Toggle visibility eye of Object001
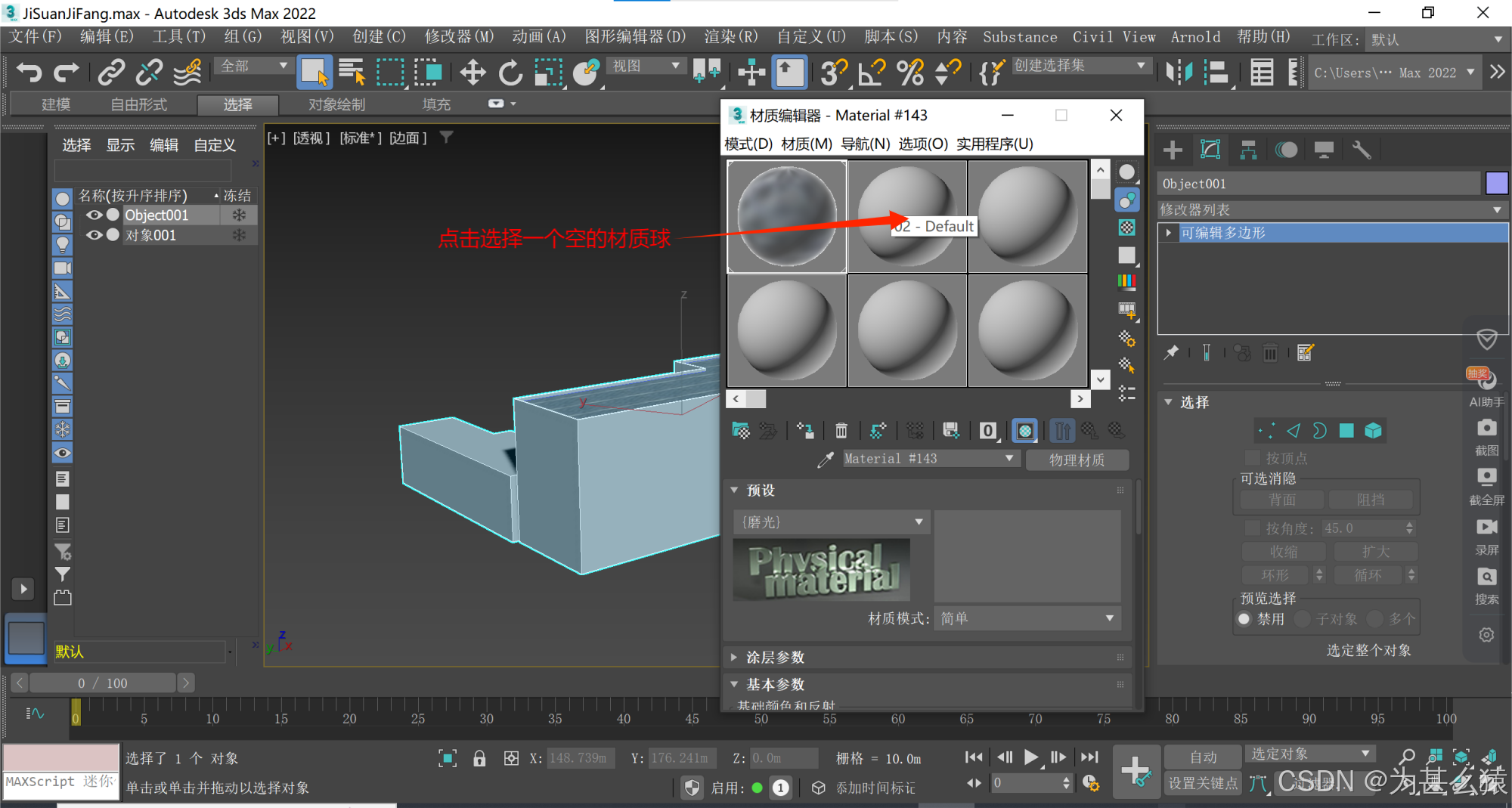Screen dimensions: 1512x808 point(94,215)
